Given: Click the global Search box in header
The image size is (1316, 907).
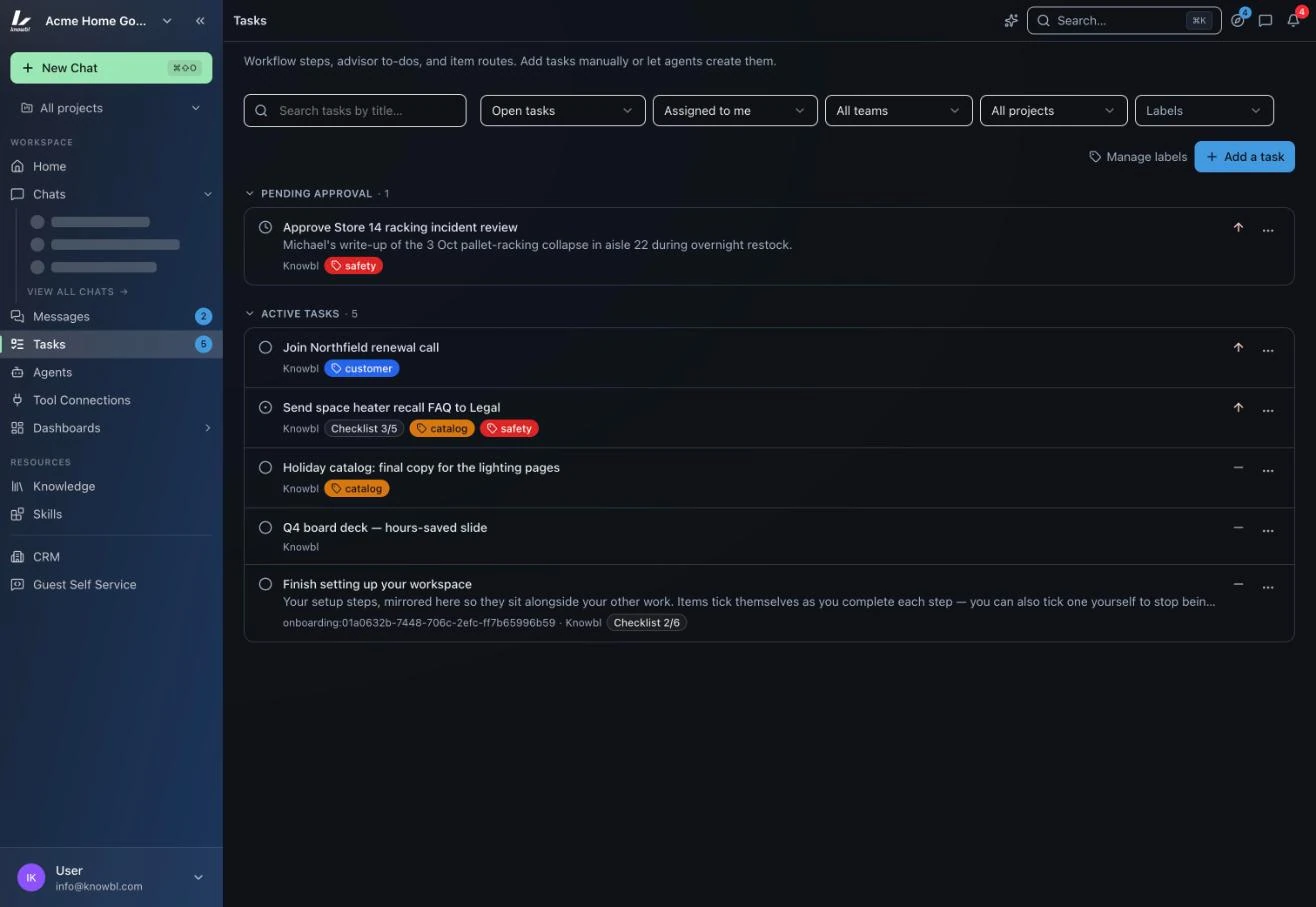Looking at the screenshot, I should pos(1124,20).
